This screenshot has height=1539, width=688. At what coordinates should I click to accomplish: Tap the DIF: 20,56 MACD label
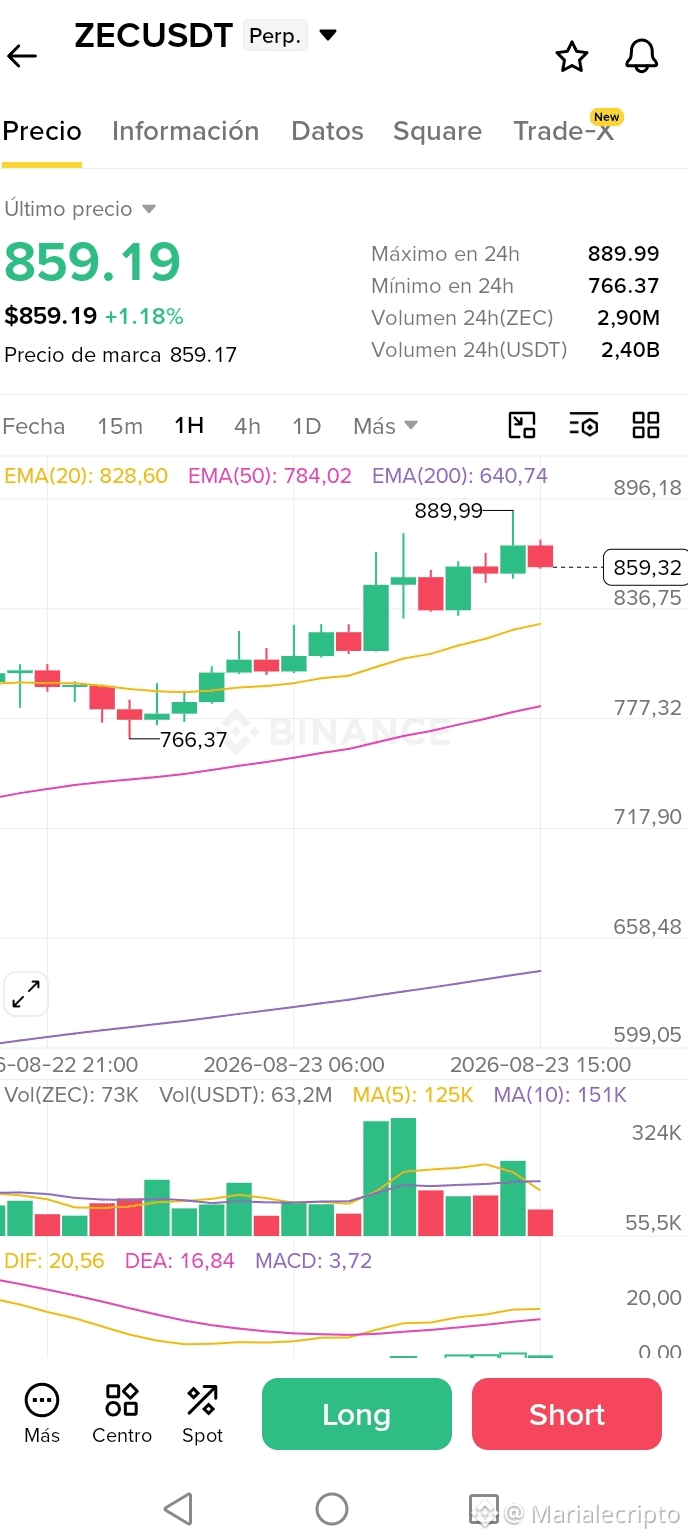(55, 1261)
